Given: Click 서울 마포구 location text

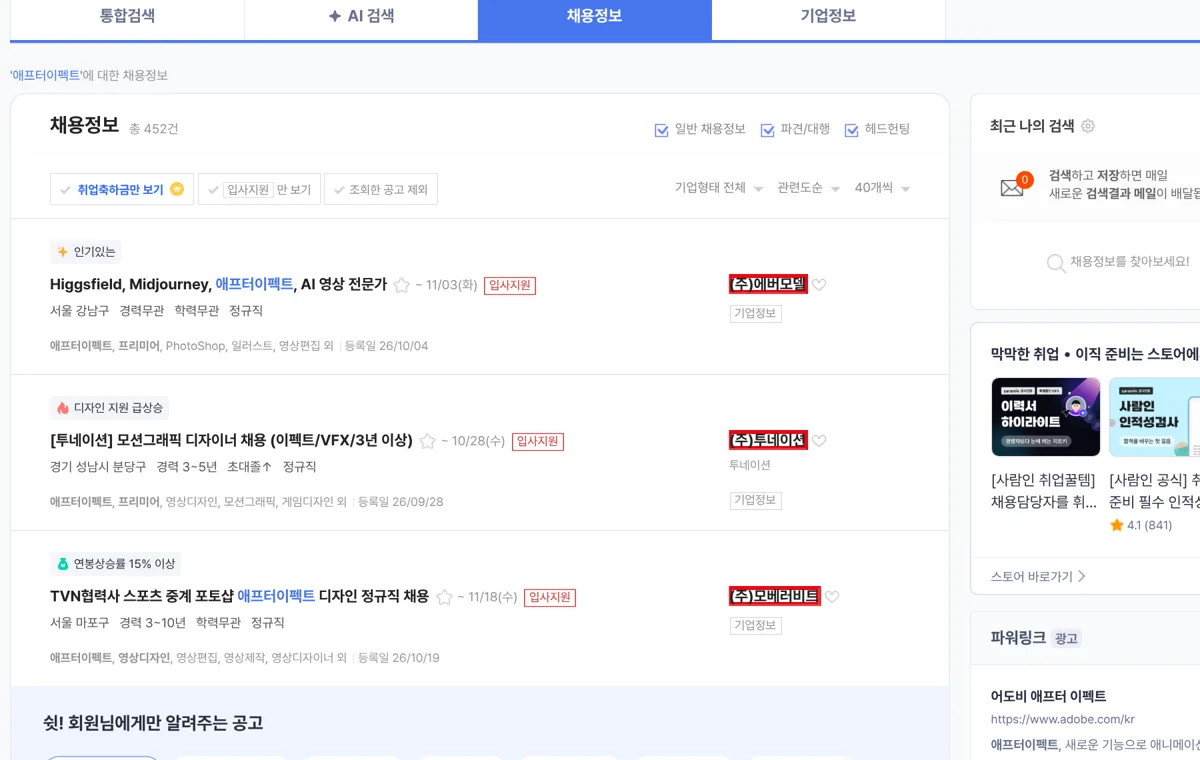Looking at the screenshot, I should point(80,623).
